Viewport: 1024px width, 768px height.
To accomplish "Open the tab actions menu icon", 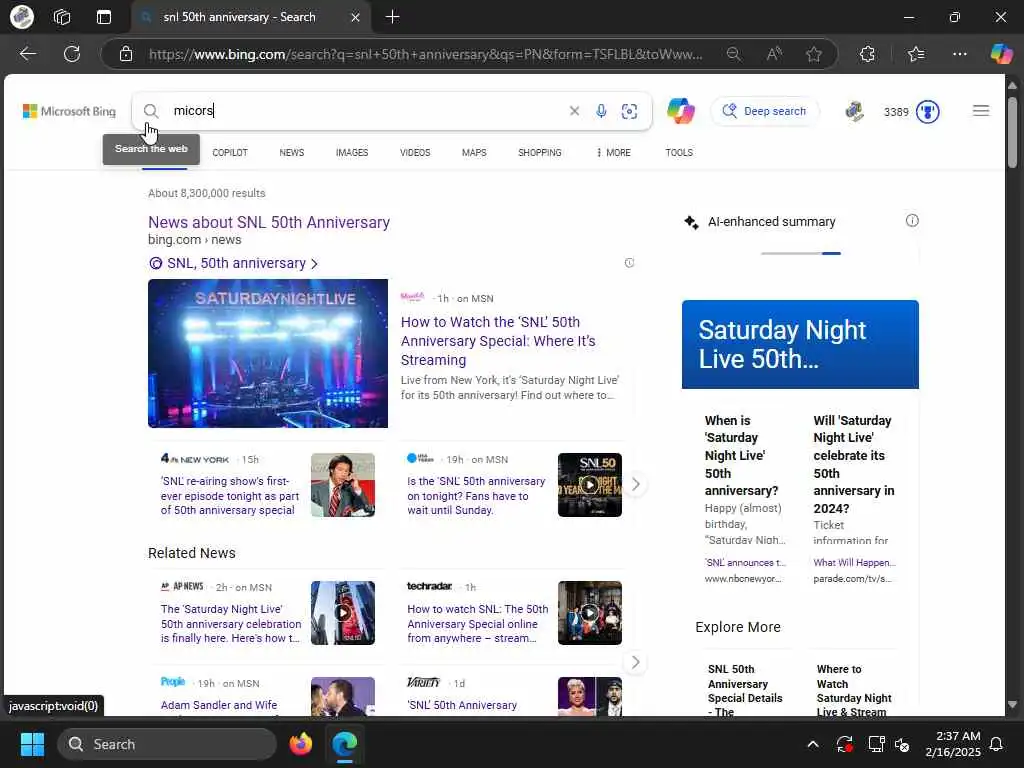I will (x=104, y=17).
